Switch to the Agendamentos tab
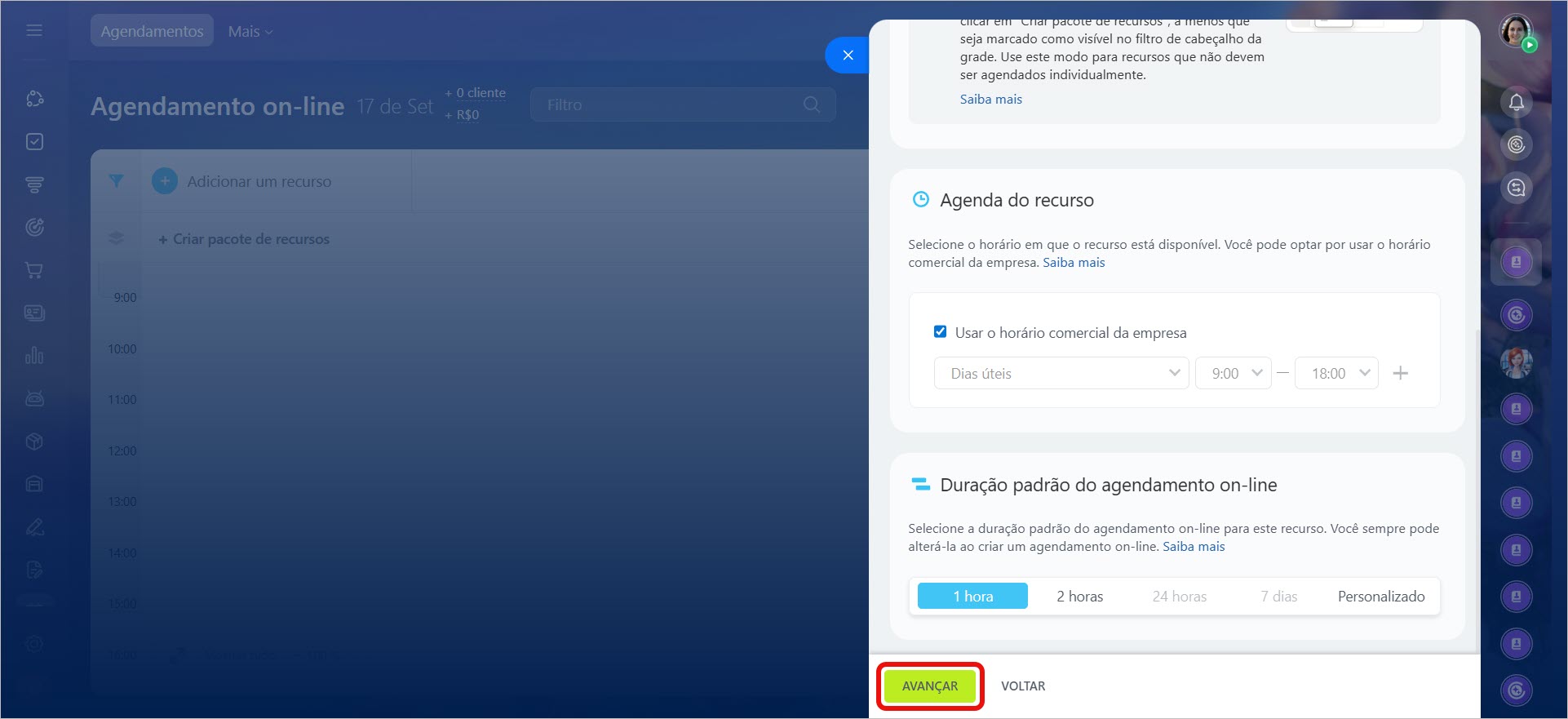 (x=152, y=31)
